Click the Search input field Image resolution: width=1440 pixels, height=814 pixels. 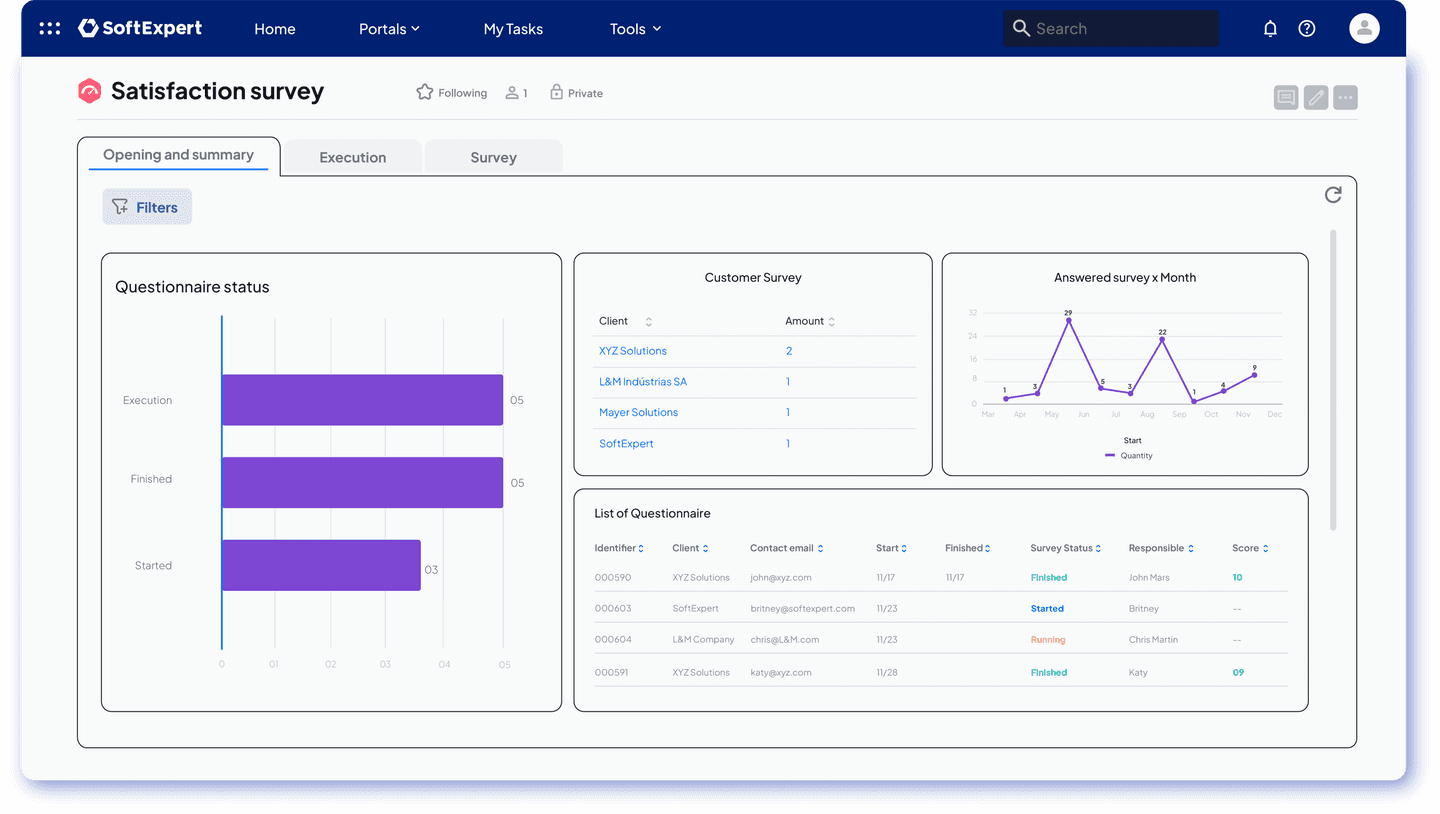(1111, 29)
